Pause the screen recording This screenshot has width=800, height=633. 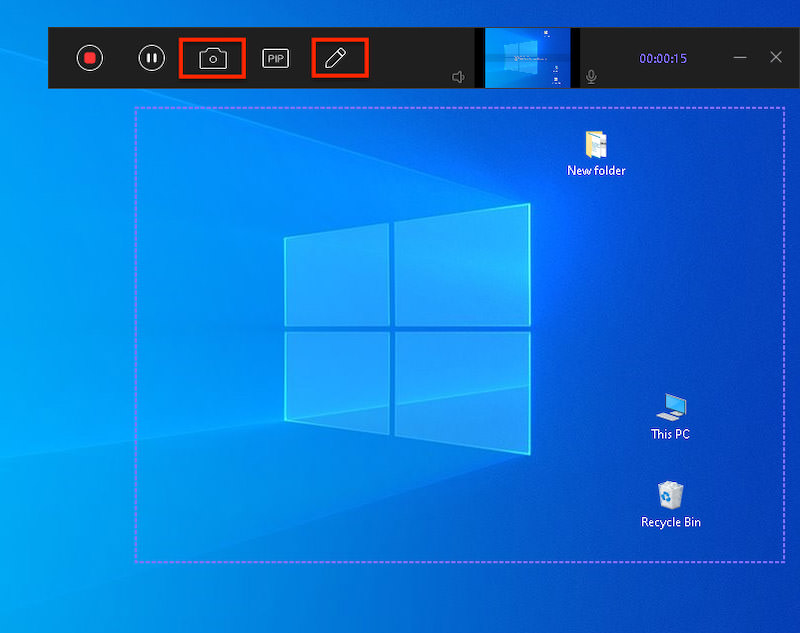[x=152, y=58]
